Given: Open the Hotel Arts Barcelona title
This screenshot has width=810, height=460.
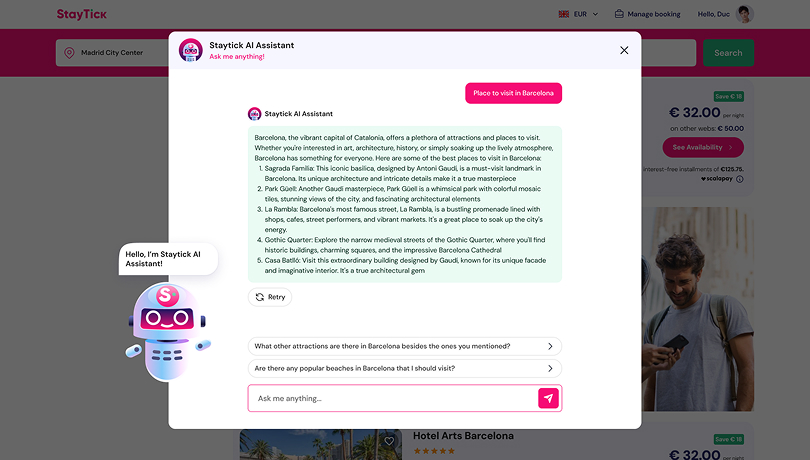Looking at the screenshot, I should point(463,436).
